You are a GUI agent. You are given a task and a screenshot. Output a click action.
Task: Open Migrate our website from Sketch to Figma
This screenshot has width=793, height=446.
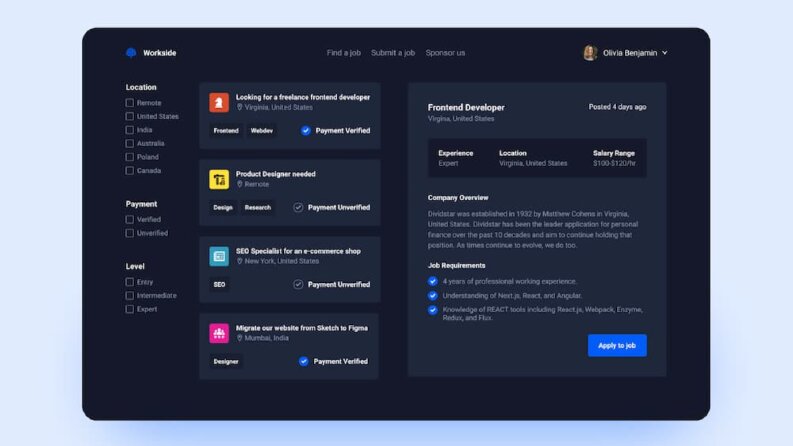pos(302,328)
